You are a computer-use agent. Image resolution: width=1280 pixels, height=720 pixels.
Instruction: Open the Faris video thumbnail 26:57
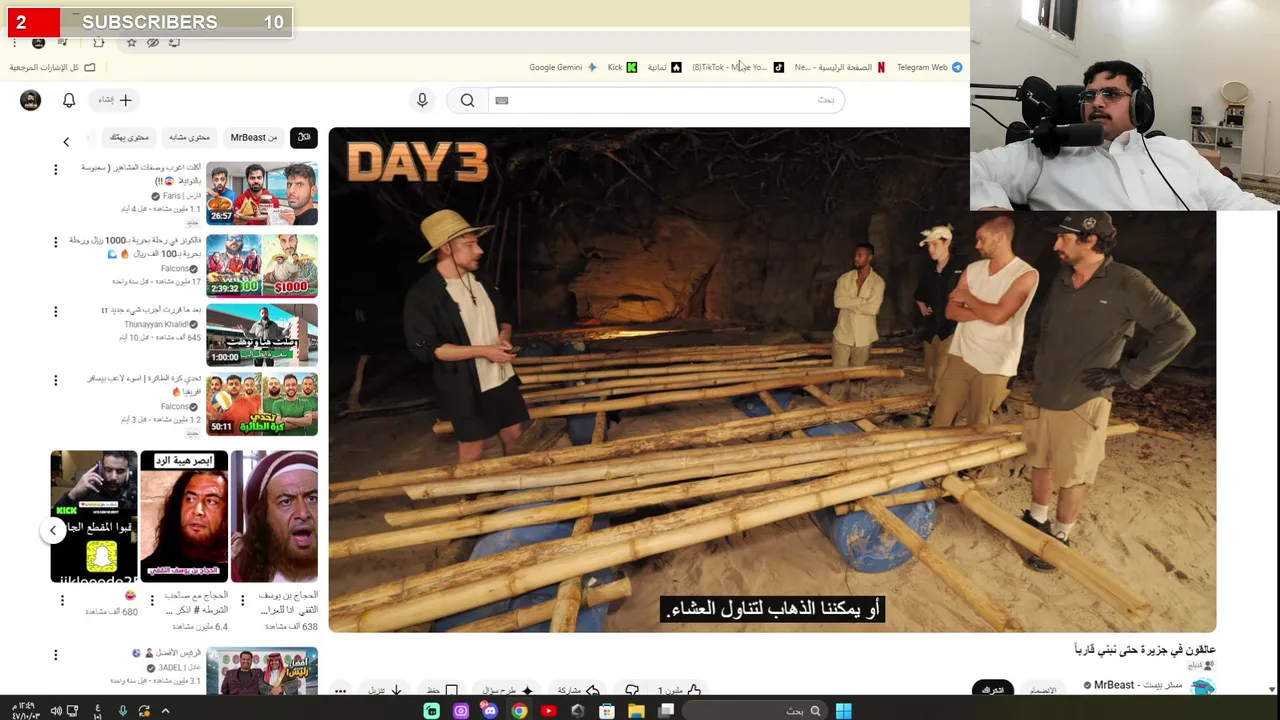[x=262, y=193]
